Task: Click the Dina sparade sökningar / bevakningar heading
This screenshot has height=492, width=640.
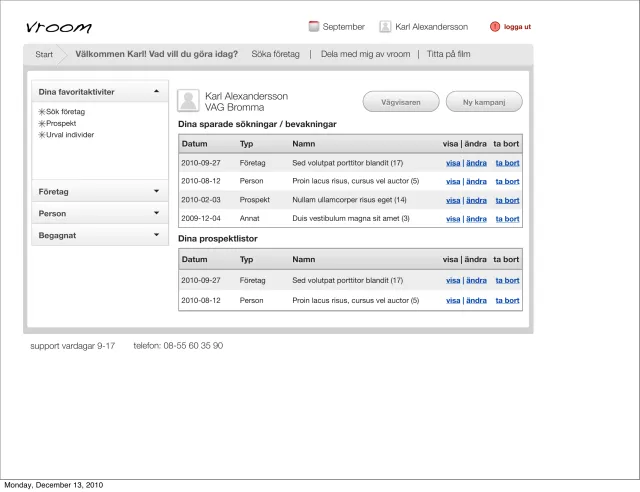Action: [x=257, y=124]
